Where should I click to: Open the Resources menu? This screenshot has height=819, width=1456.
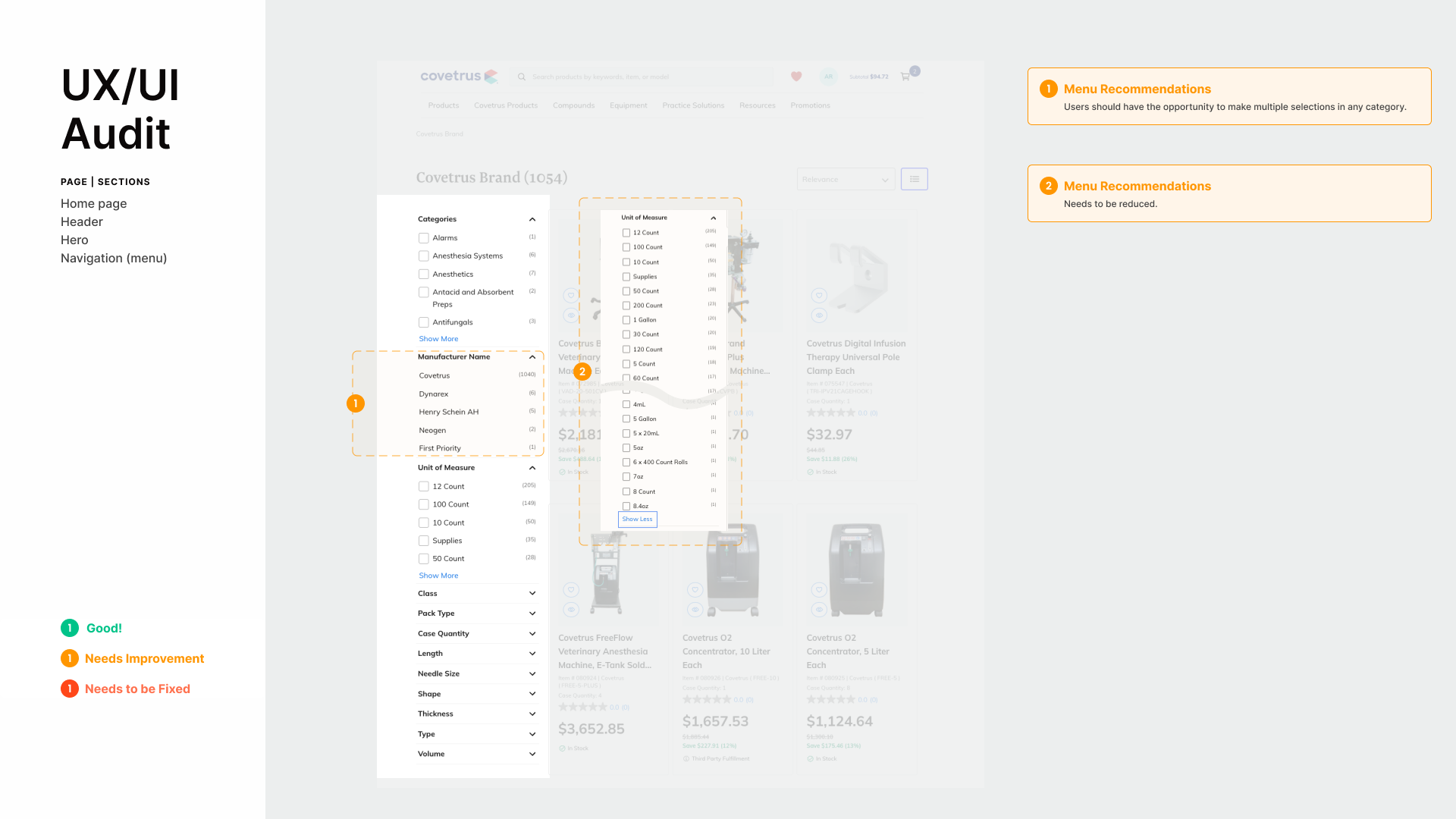[x=758, y=105]
